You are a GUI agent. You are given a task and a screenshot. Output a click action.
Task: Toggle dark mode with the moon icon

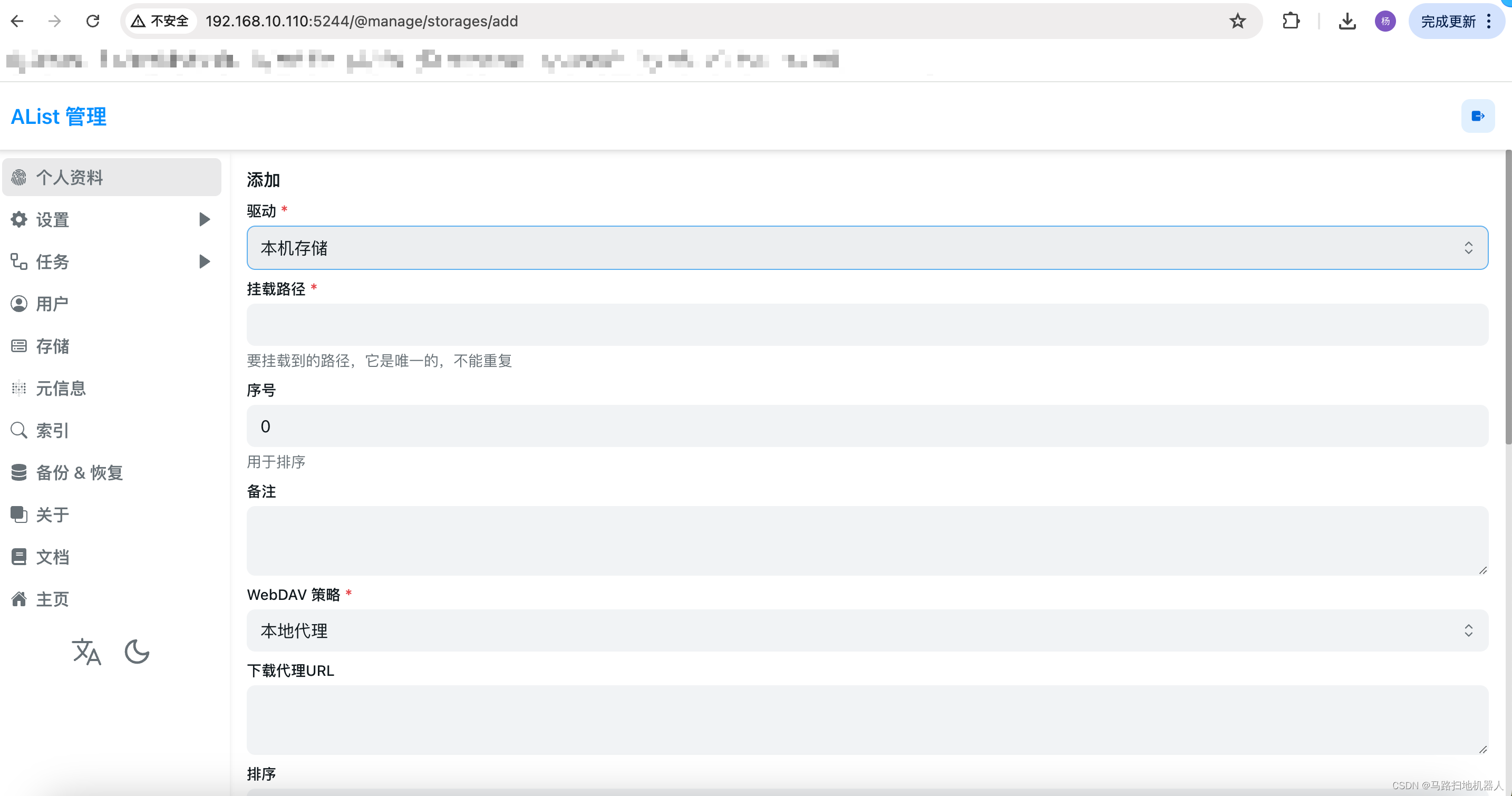(x=138, y=652)
